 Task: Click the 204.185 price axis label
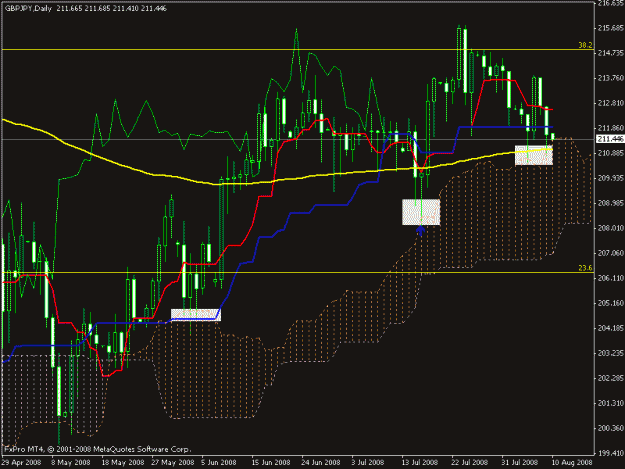611,328
